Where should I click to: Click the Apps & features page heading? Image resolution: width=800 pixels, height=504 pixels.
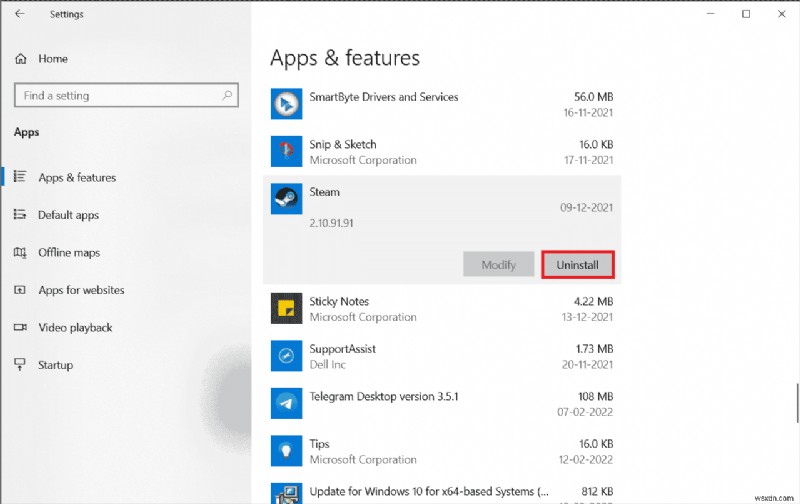click(345, 58)
